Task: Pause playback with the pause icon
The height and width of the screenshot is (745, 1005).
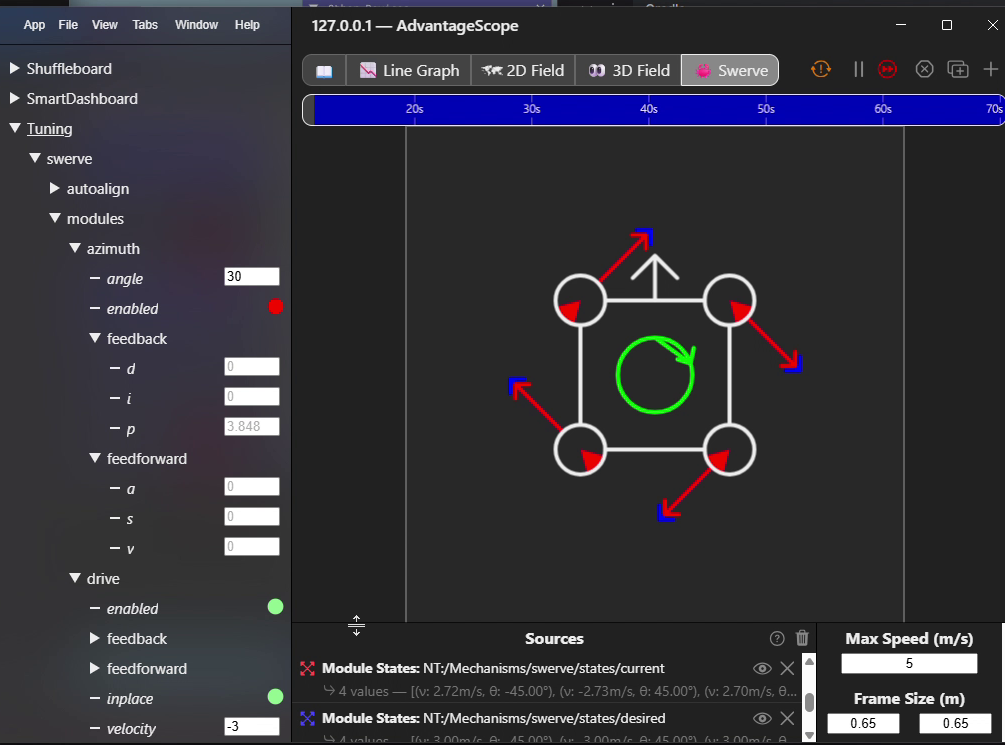Action: click(x=858, y=69)
